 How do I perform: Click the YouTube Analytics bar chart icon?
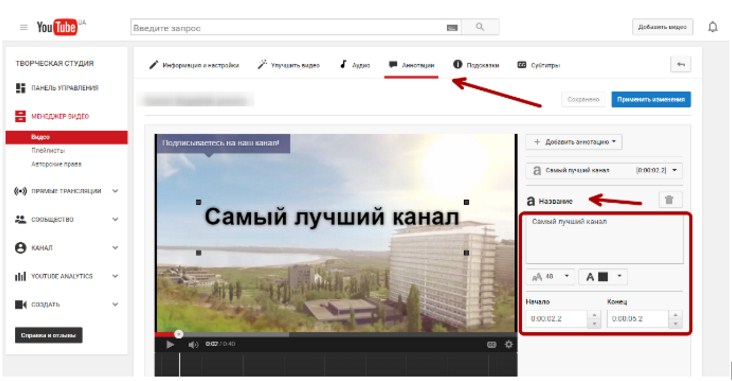[x=21, y=276]
